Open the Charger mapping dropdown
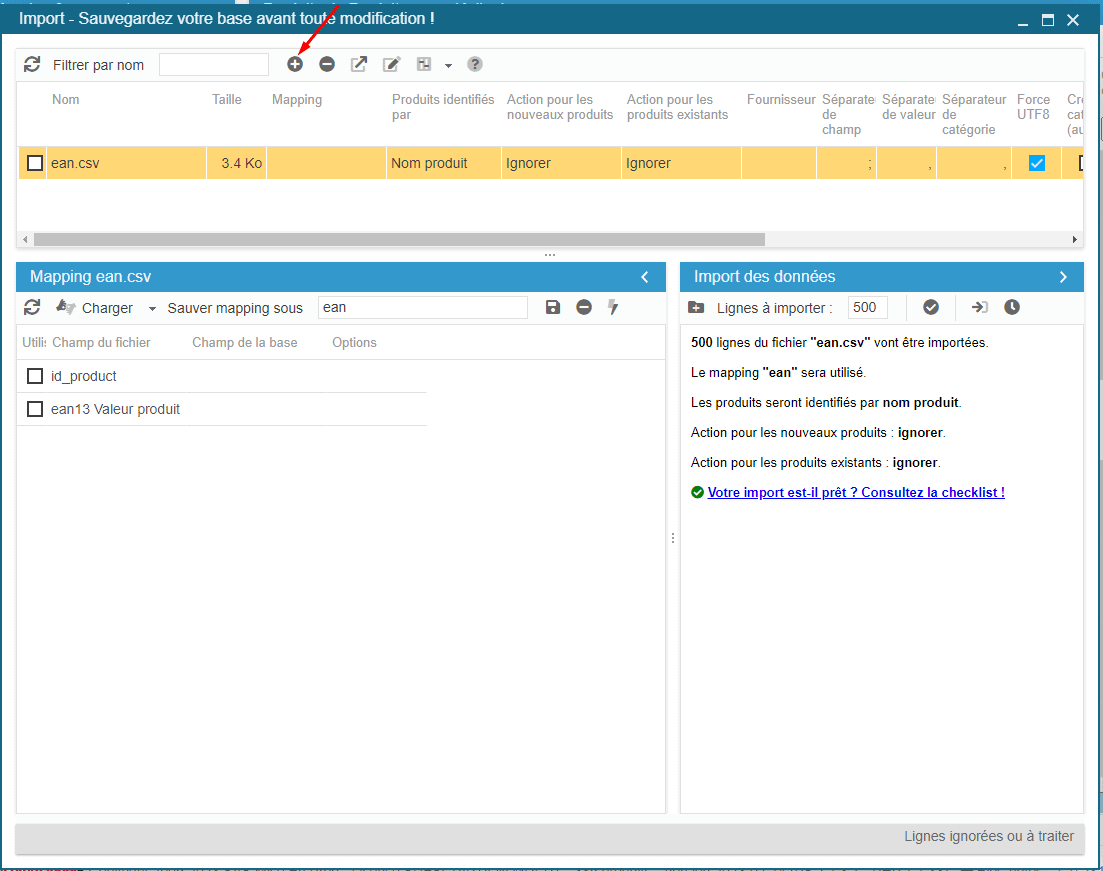The image size is (1103, 871). click(x=152, y=309)
